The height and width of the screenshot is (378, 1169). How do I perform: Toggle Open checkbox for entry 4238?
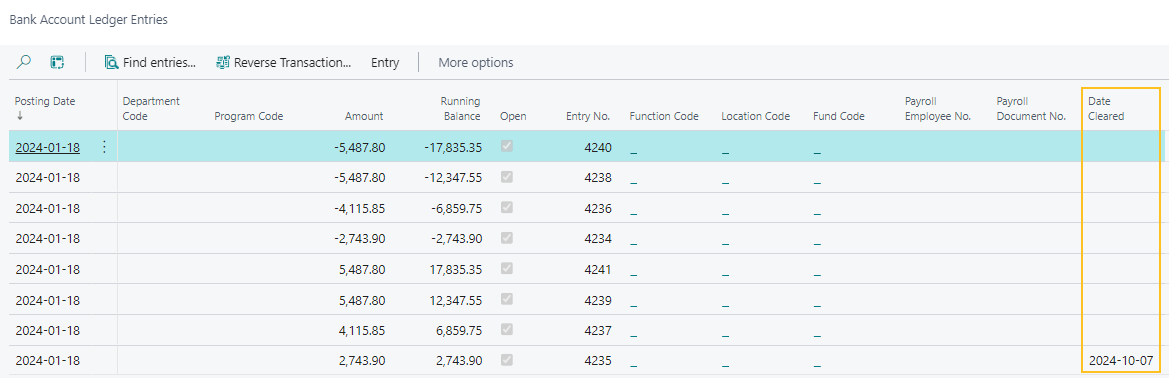tap(507, 177)
